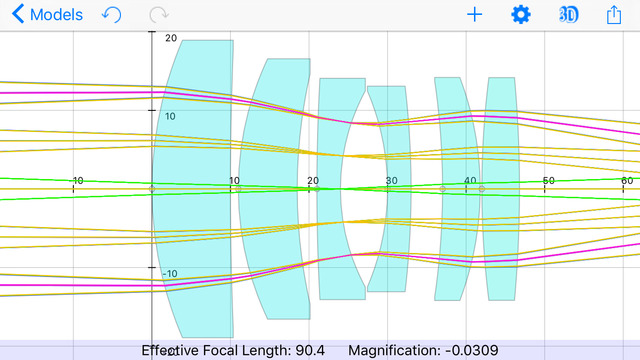The height and width of the screenshot is (360, 640).
Task: Switch to 3D view
Action: point(568,15)
